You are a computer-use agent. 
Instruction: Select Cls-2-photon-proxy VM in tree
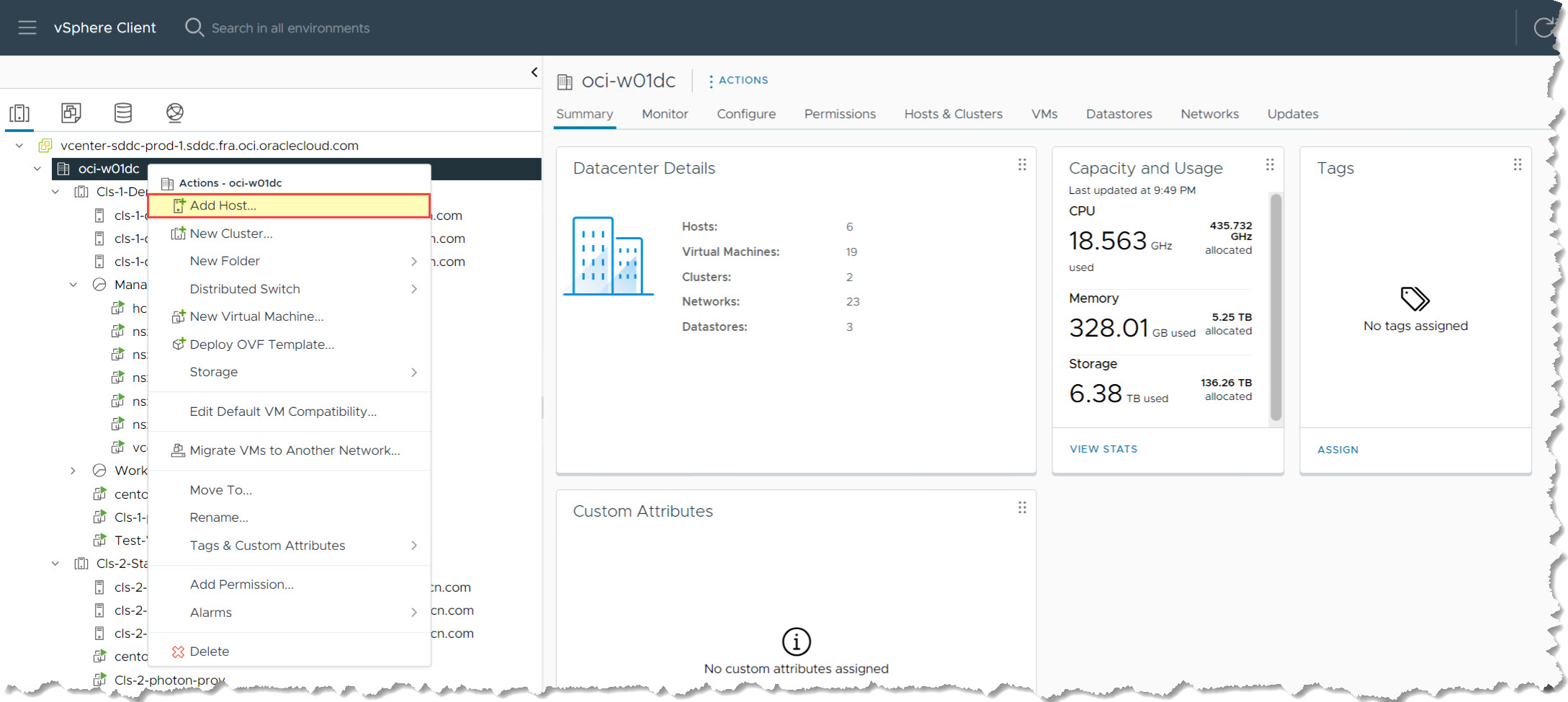(x=169, y=680)
